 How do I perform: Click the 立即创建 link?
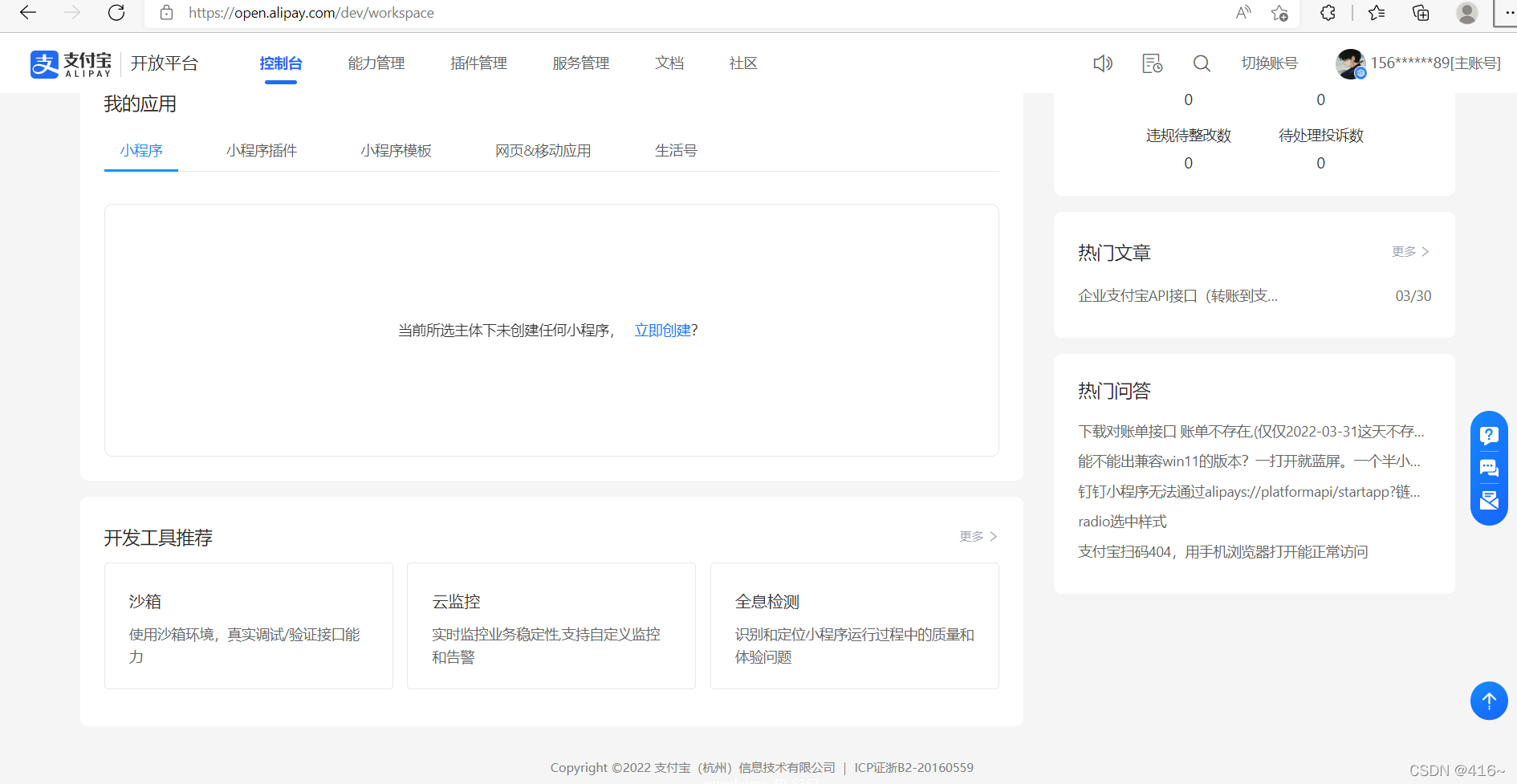pos(662,331)
